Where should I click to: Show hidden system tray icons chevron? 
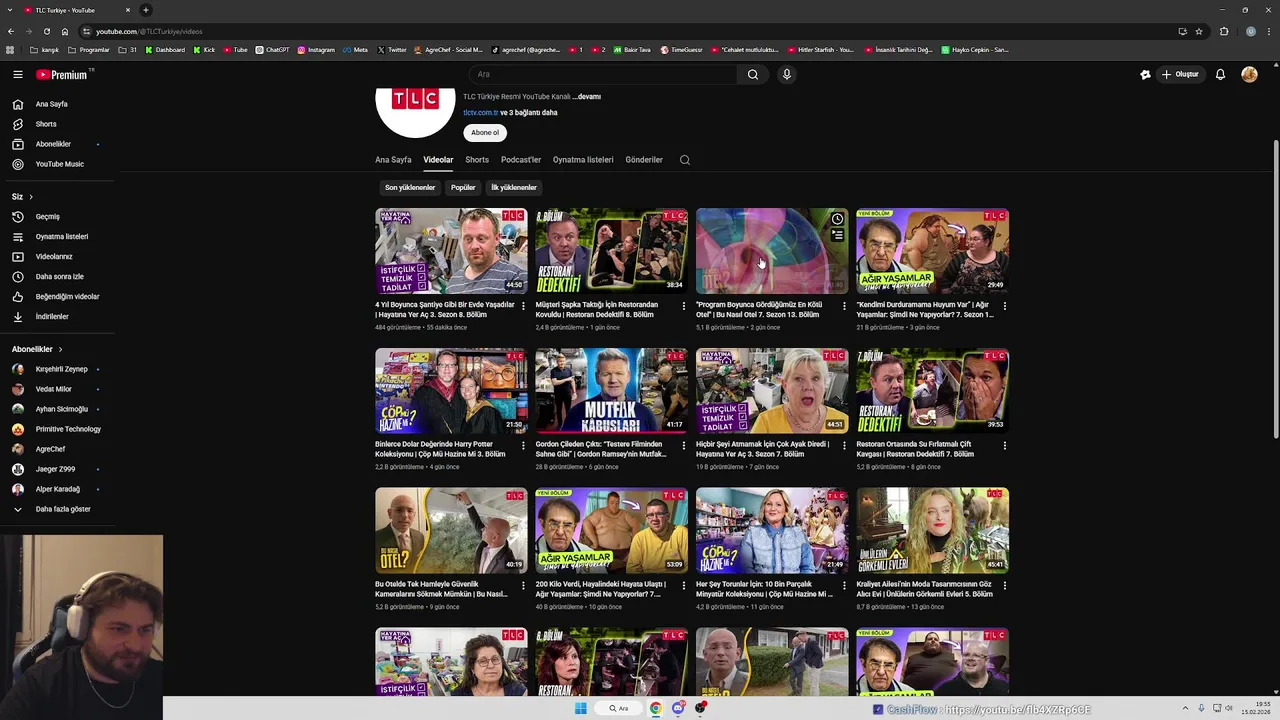(1185, 708)
